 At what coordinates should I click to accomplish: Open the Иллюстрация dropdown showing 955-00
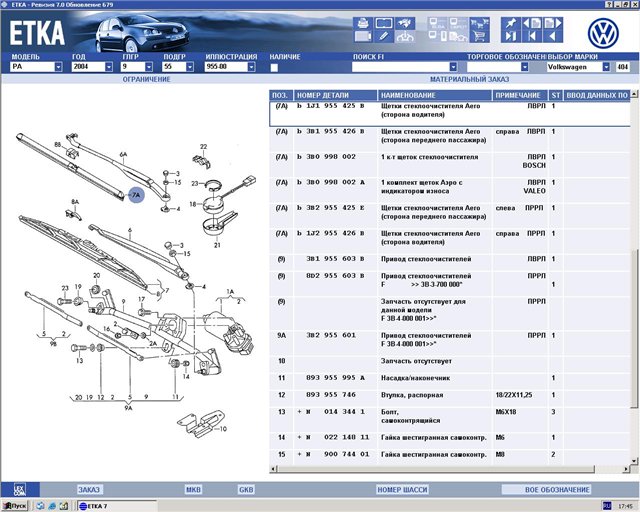[x=251, y=67]
